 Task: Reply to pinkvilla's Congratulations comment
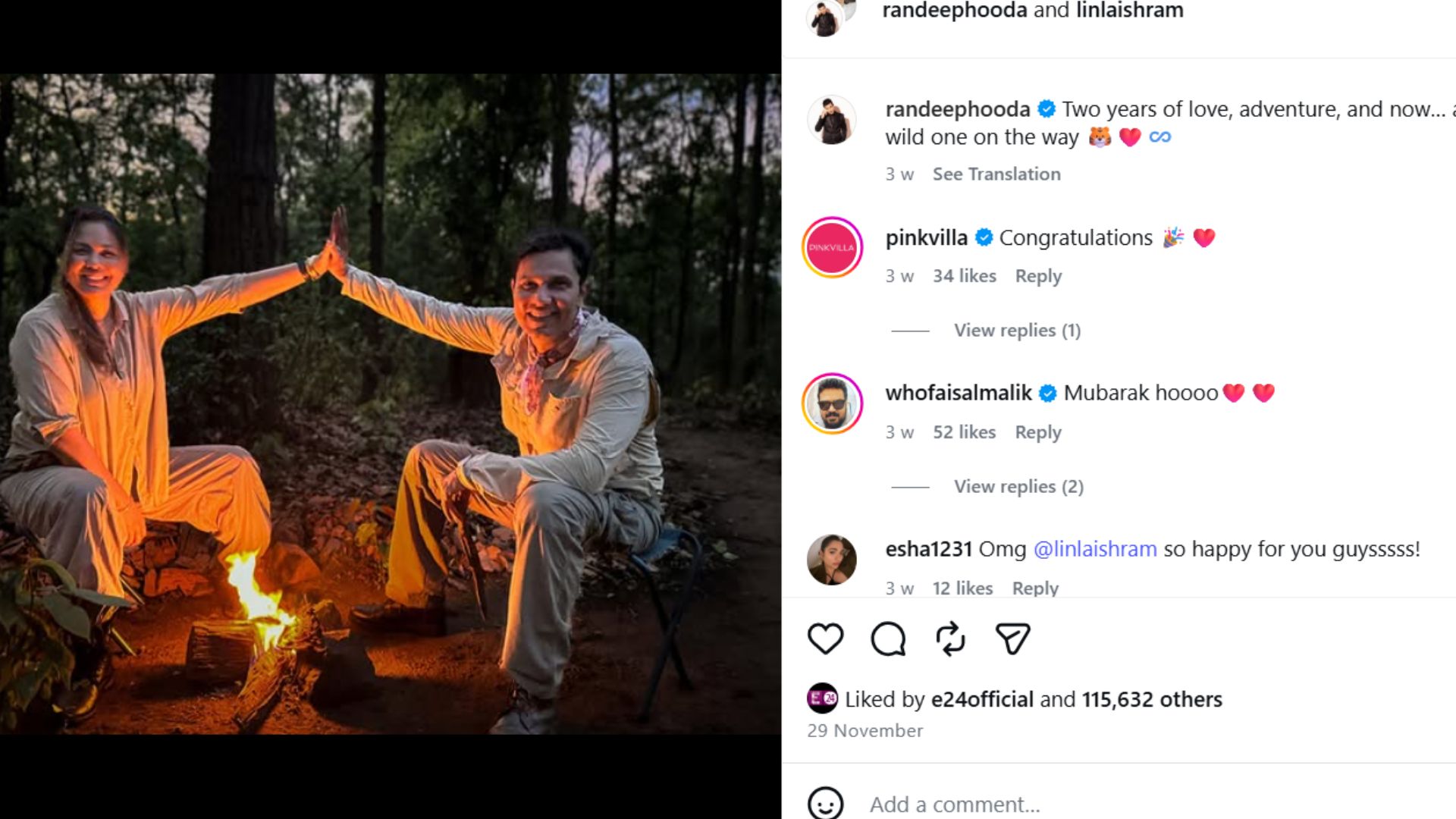point(1038,276)
